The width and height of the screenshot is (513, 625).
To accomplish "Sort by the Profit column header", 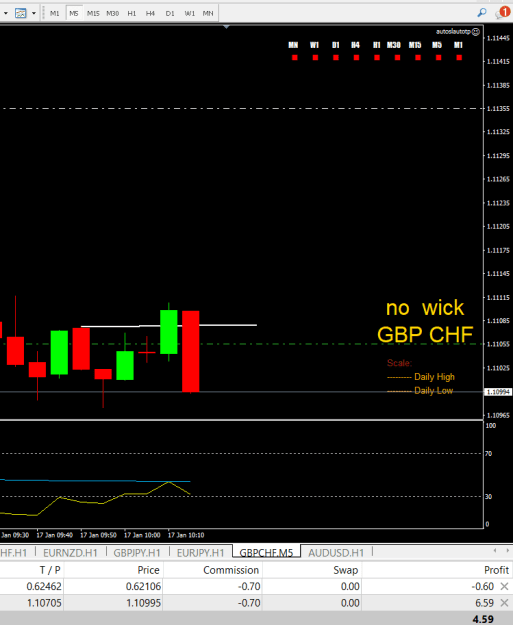I will click(x=437, y=570).
